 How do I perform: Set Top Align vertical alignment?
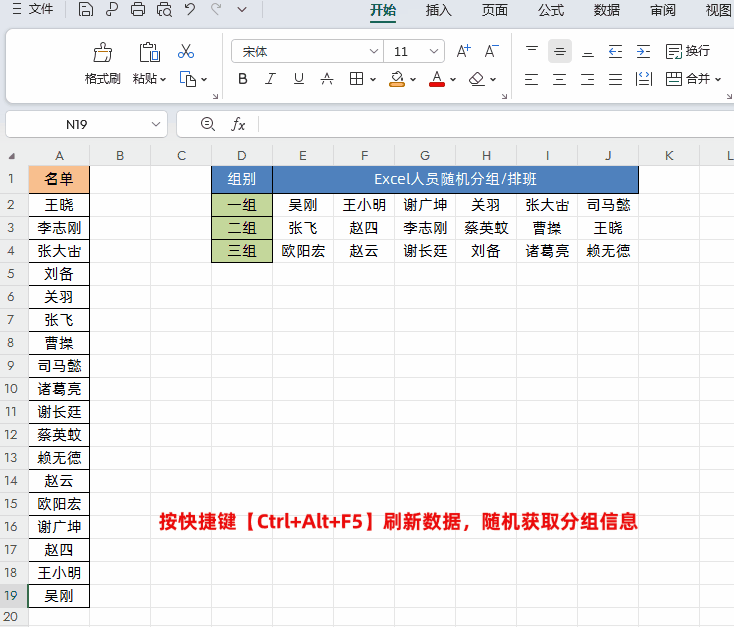532,51
